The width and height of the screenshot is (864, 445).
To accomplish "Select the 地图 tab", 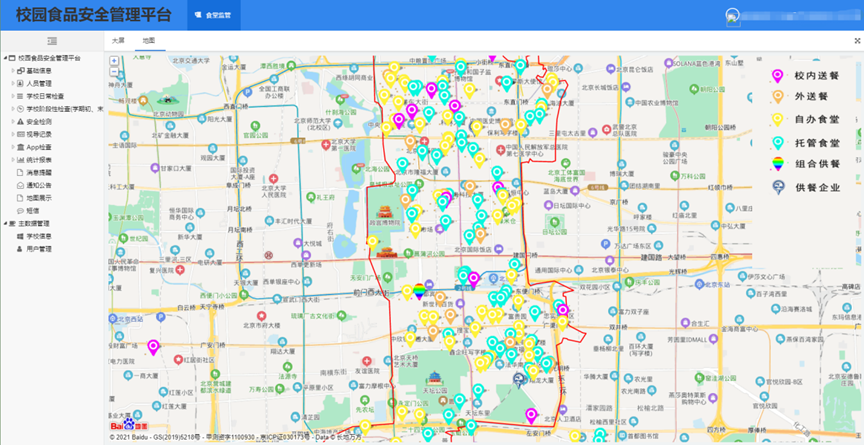I will [x=148, y=41].
